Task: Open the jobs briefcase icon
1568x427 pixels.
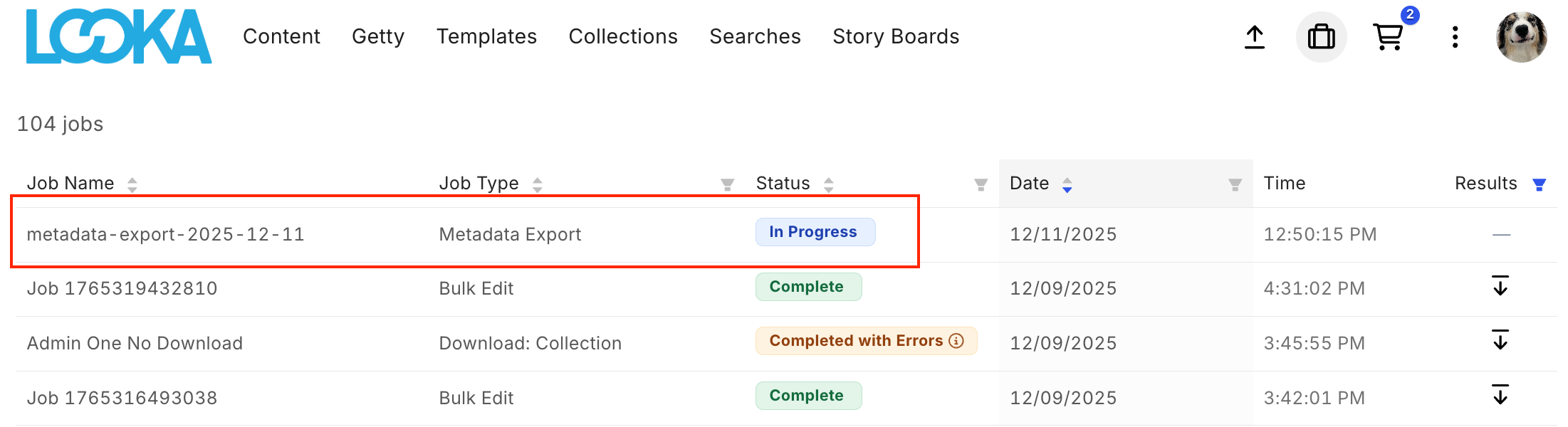Action: pos(1321,37)
